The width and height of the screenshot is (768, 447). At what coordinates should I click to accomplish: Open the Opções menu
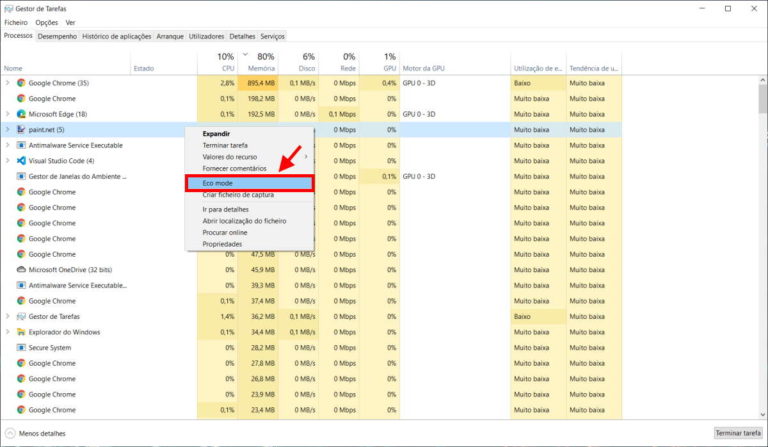46,22
